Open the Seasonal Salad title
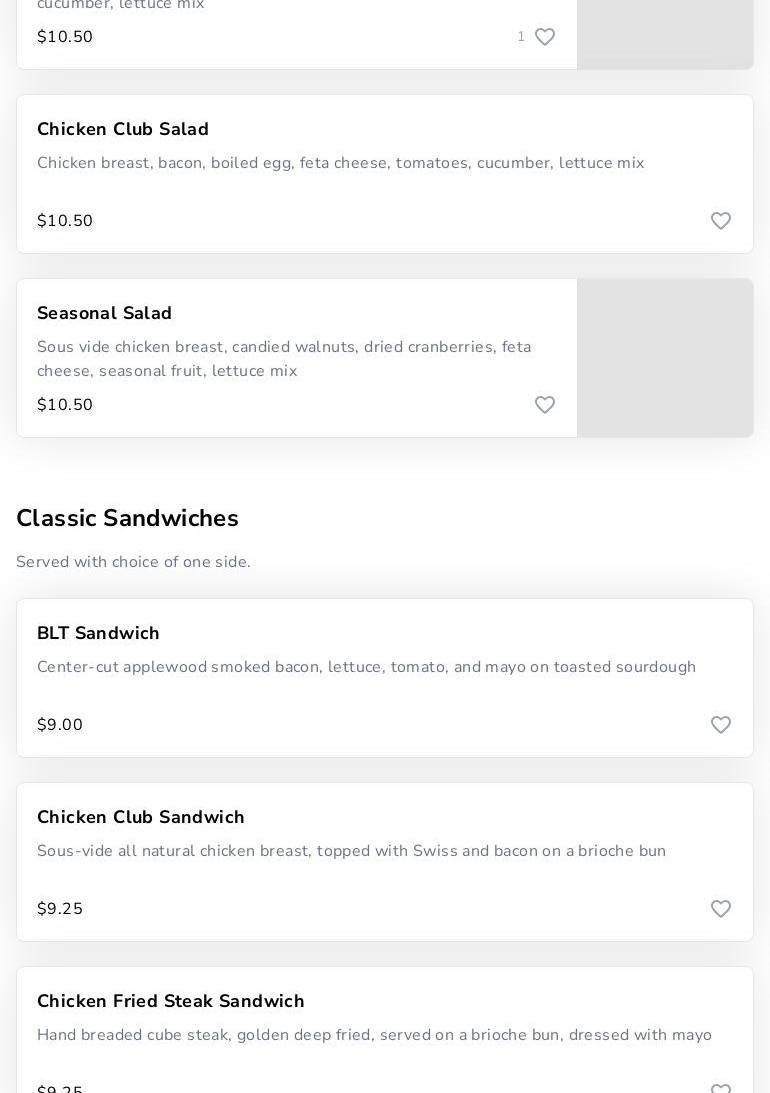The height and width of the screenshot is (1093, 770). (104, 314)
